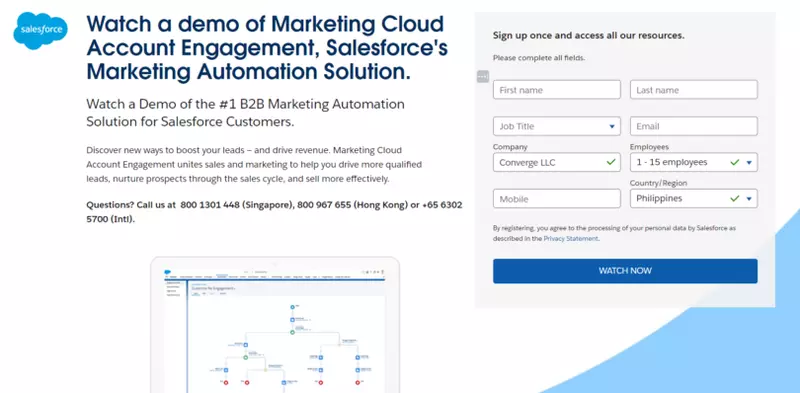Click the gray ellipsis icon beside the form

click(483, 77)
